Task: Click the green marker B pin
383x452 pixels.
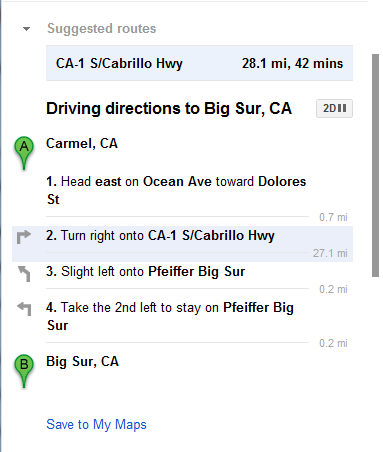Action: point(24,371)
